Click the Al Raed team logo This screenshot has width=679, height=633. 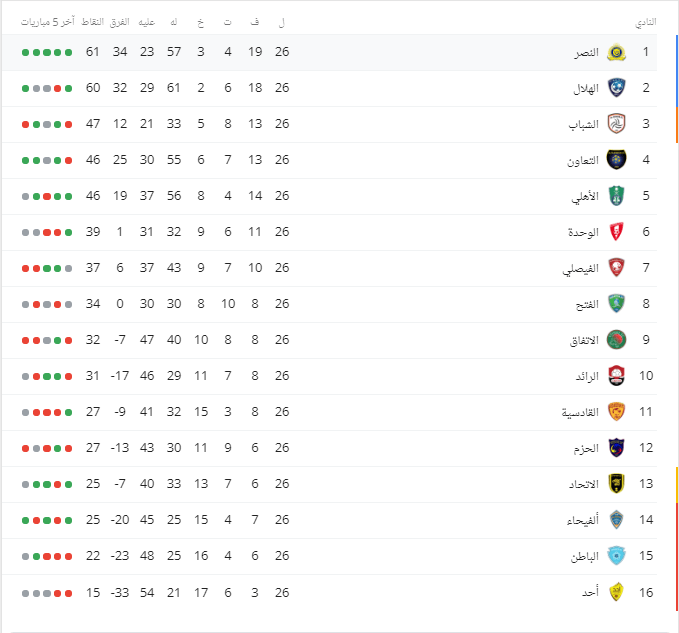tap(616, 376)
